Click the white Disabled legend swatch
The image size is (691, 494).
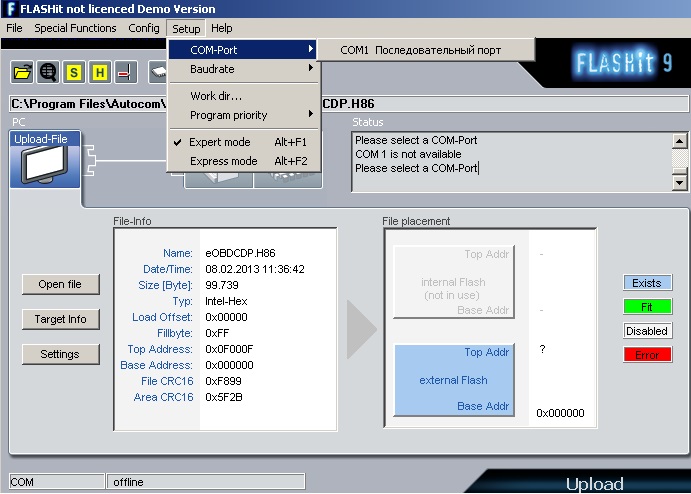(647, 331)
